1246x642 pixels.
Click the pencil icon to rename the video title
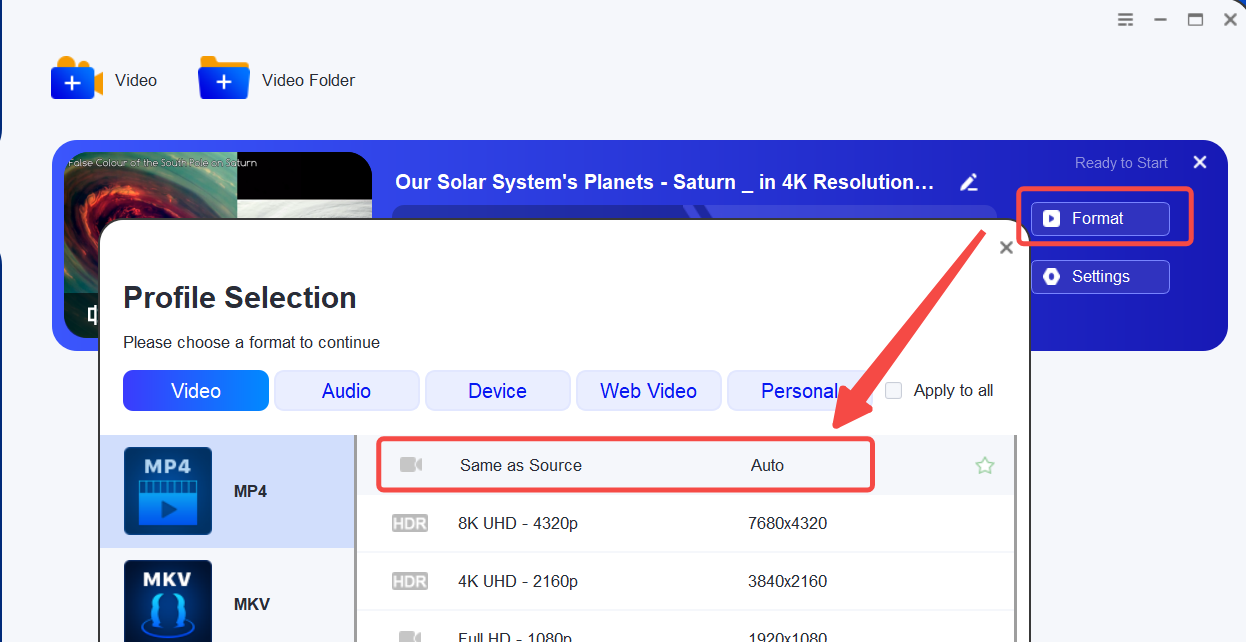(x=968, y=182)
